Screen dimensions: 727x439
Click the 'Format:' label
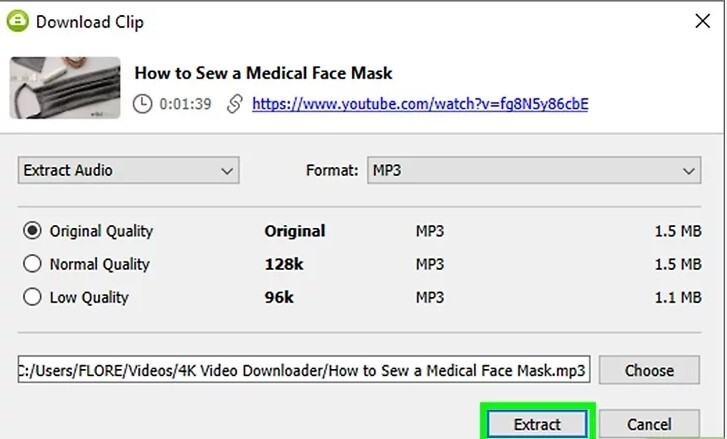(x=332, y=171)
